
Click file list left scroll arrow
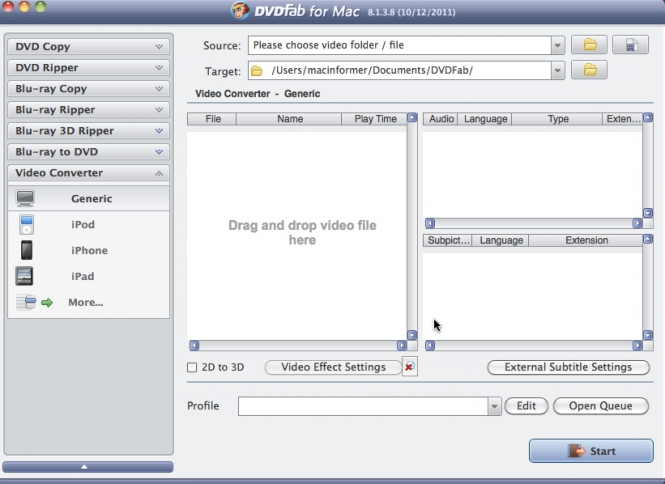point(194,346)
